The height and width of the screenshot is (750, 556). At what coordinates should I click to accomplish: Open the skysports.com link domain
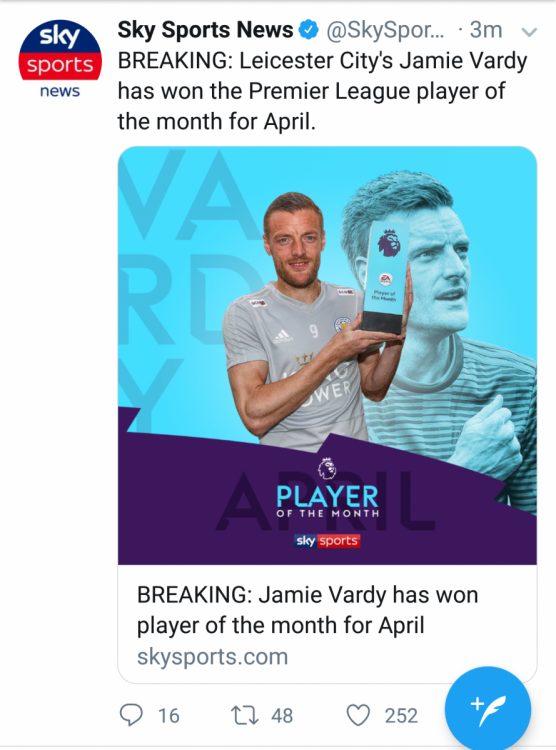pyautogui.click(x=212, y=656)
